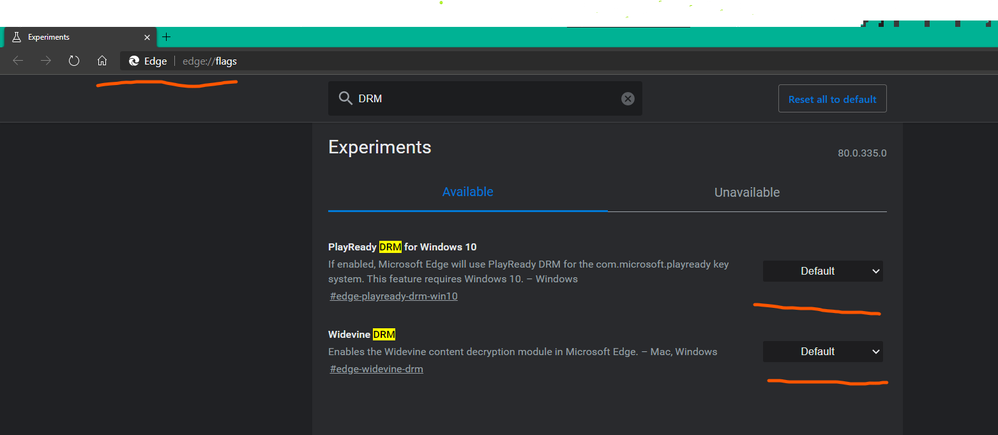Click the browser Back arrow
Image resolution: width=998 pixels, height=435 pixels.
click(x=18, y=61)
